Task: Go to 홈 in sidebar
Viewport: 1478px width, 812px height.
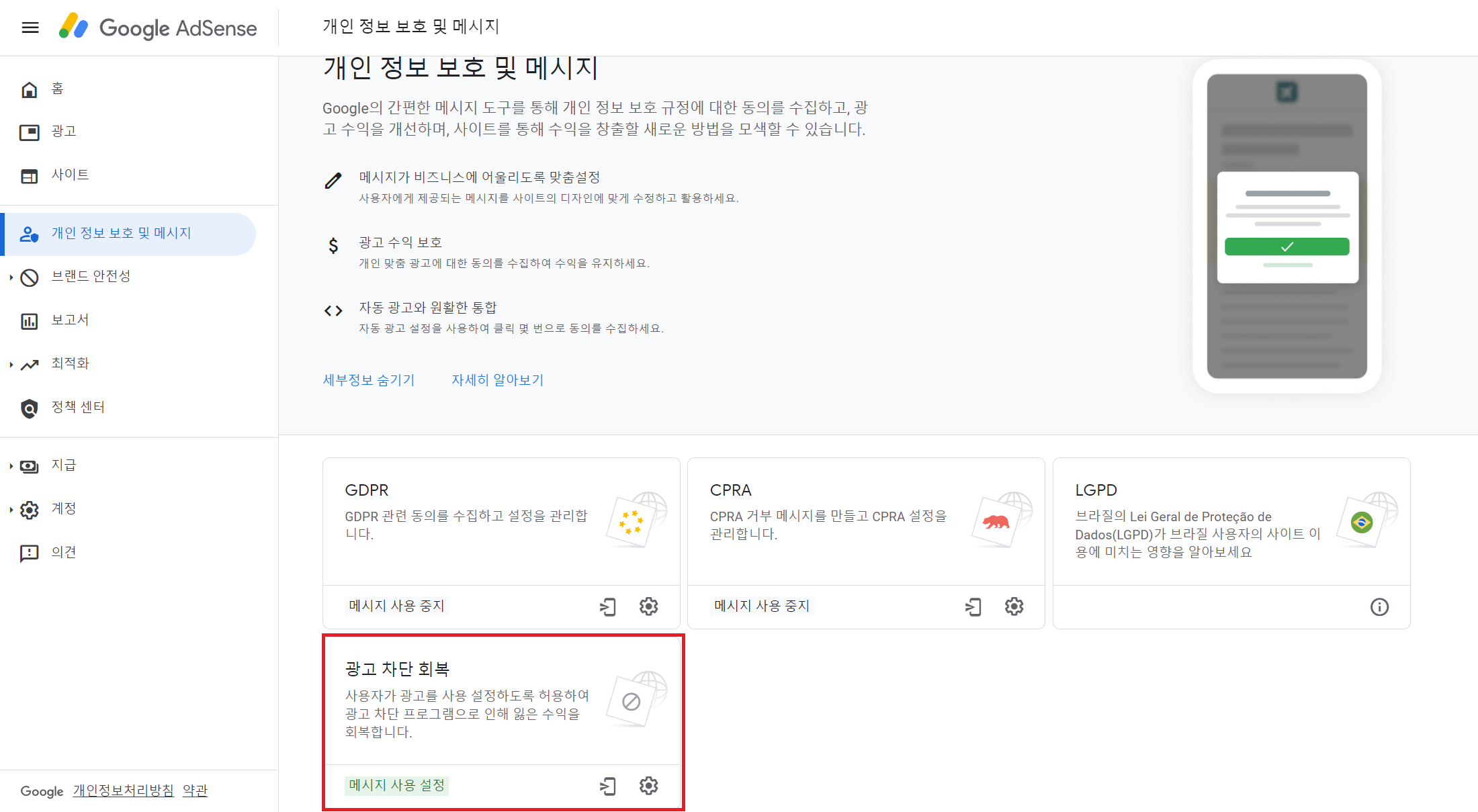Action: (x=57, y=89)
